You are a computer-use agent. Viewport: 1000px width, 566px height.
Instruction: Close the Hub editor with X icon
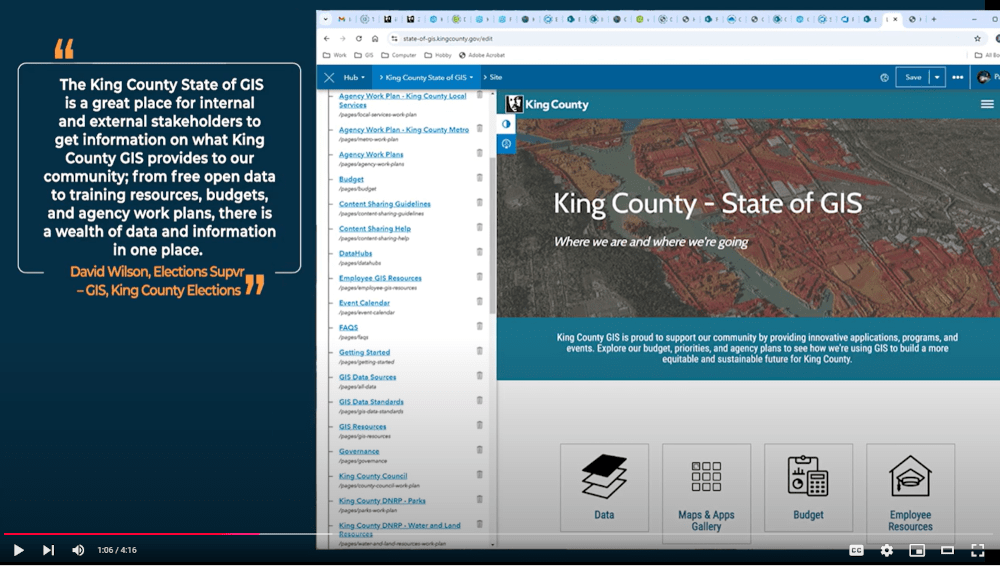329,77
